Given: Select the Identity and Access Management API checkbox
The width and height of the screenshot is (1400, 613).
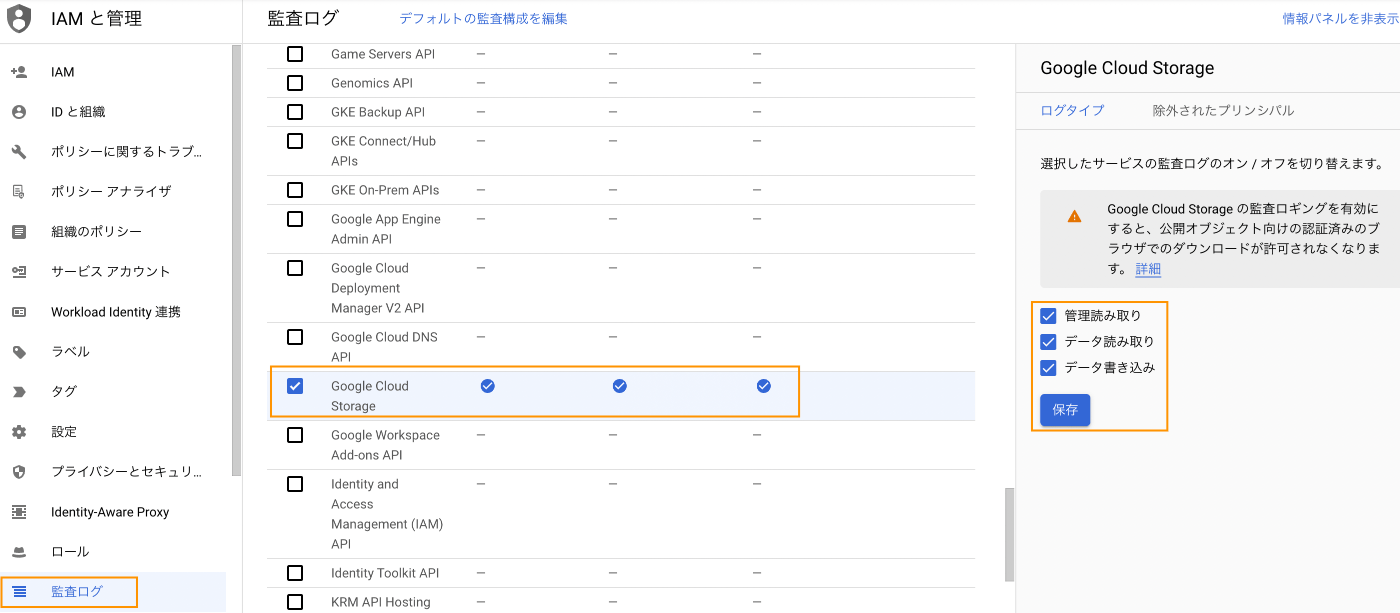Looking at the screenshot, I should (x=295, y=484).
